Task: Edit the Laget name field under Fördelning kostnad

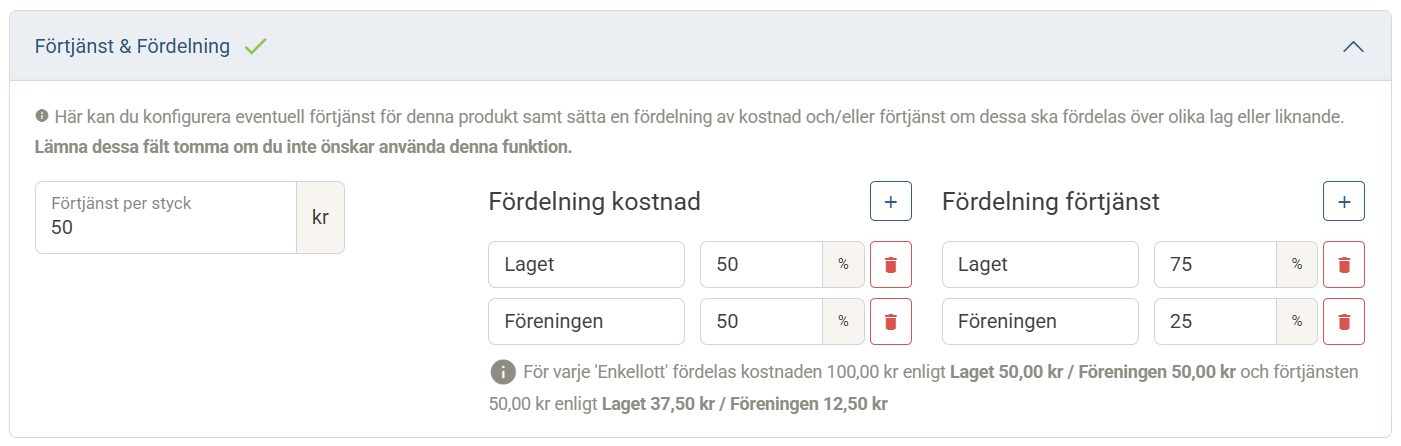Action: (586, 265)
